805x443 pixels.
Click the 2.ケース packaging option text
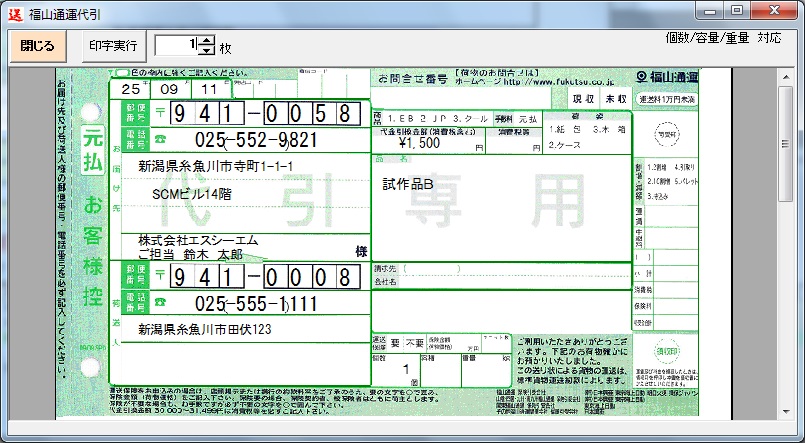click(565, 145)
